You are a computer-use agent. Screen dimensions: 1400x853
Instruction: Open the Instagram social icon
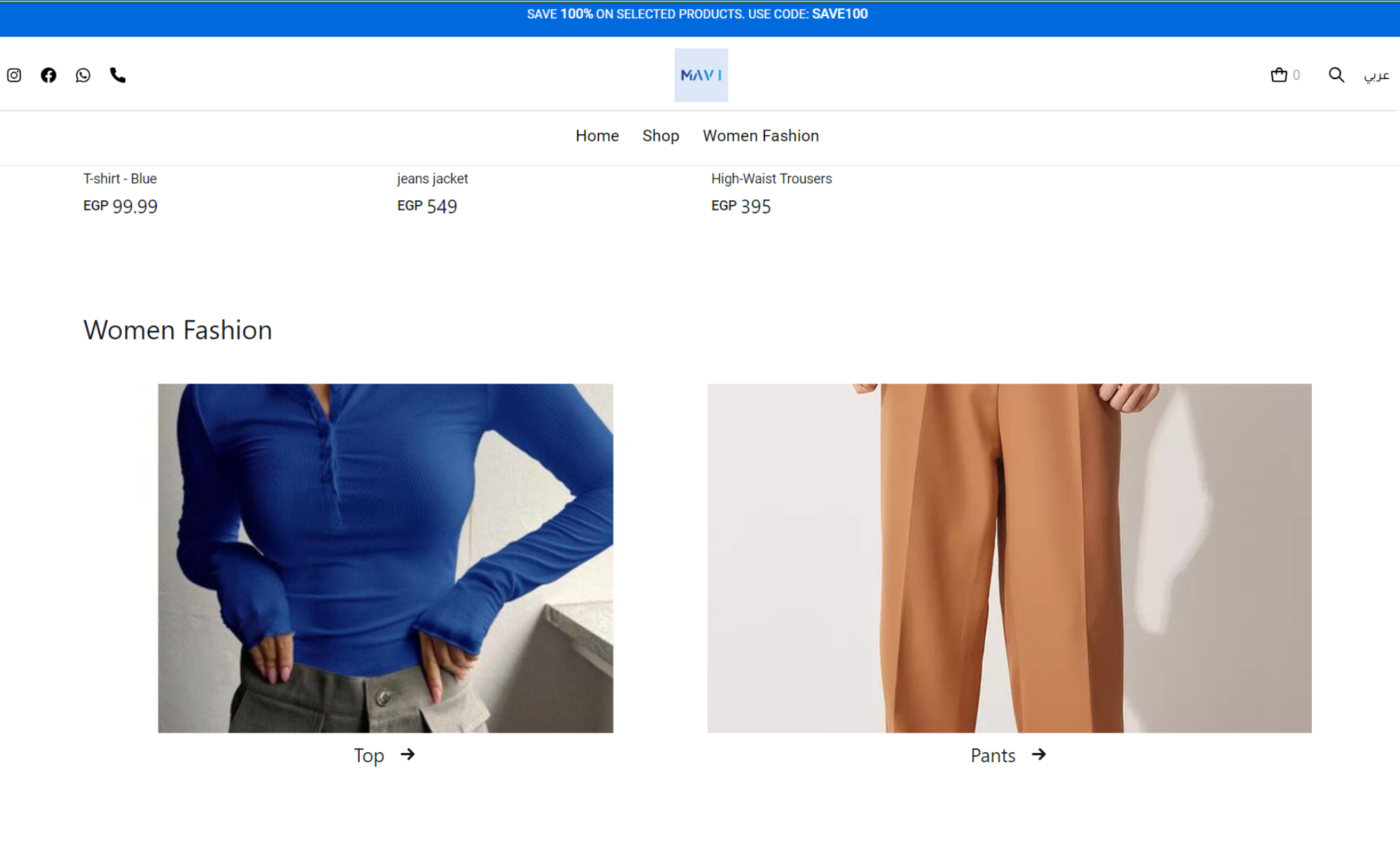click(14, 75)
